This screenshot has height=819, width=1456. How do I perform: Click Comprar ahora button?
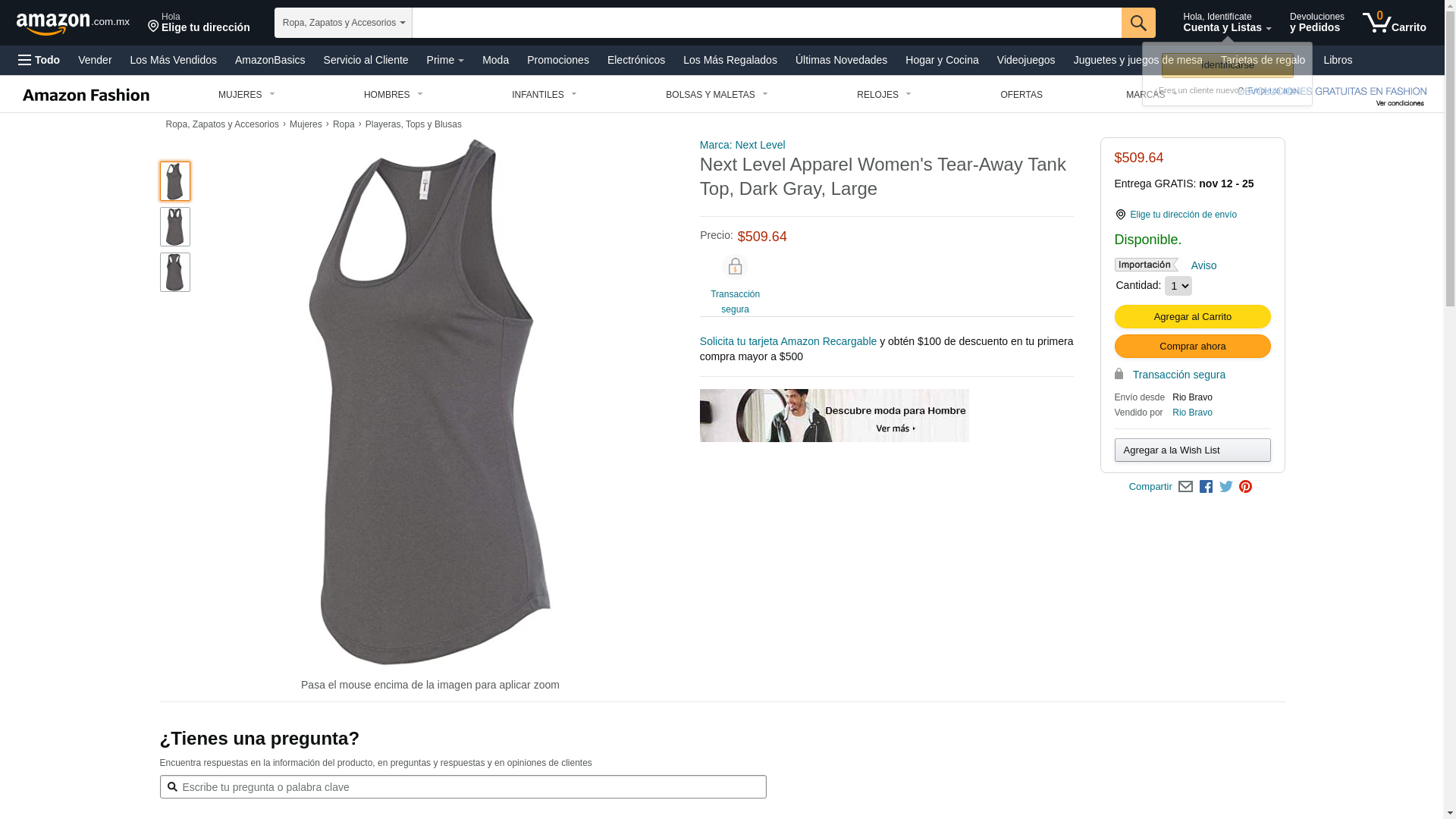(x=1192, y=347)
